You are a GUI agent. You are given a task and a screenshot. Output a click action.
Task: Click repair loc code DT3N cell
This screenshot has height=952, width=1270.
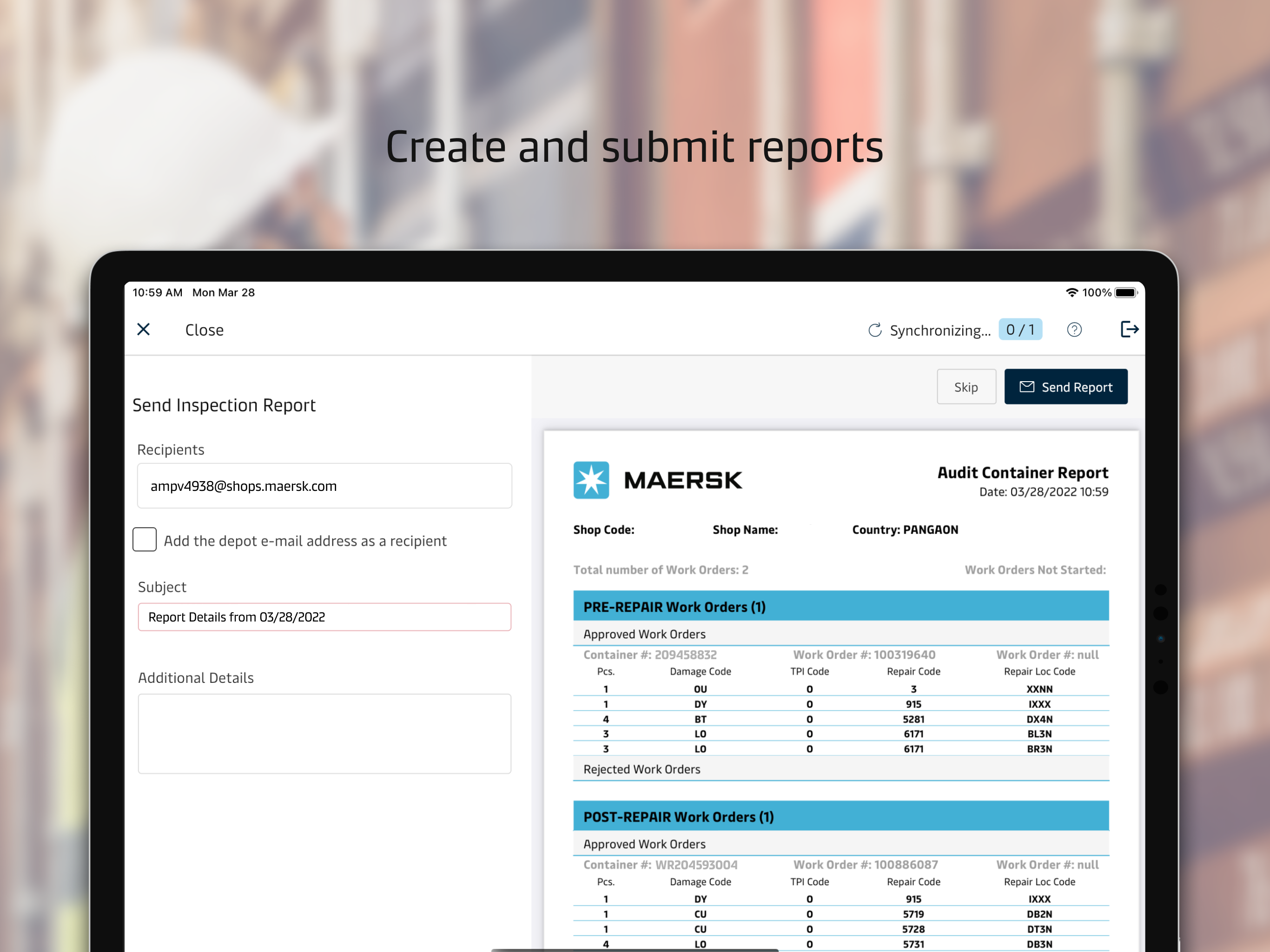[1039, 929]
